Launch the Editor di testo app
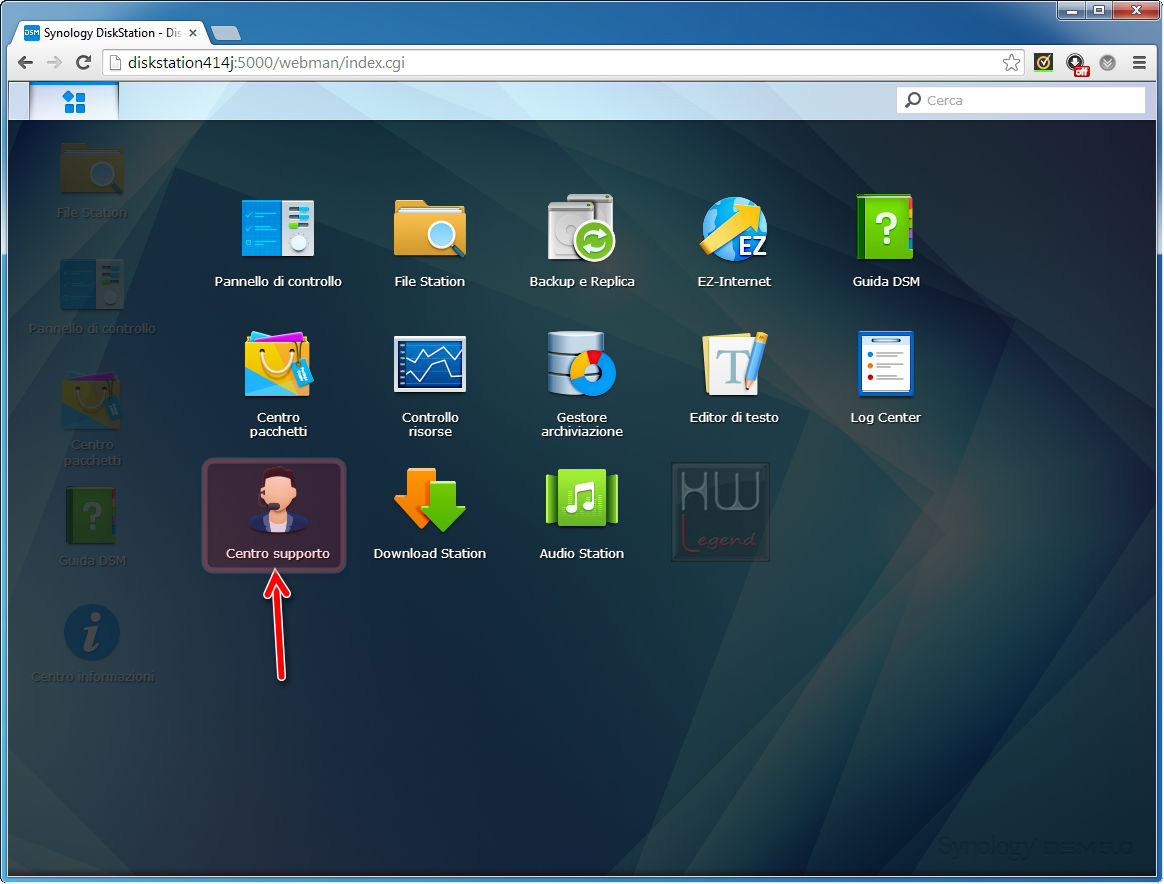 [733, 377]
